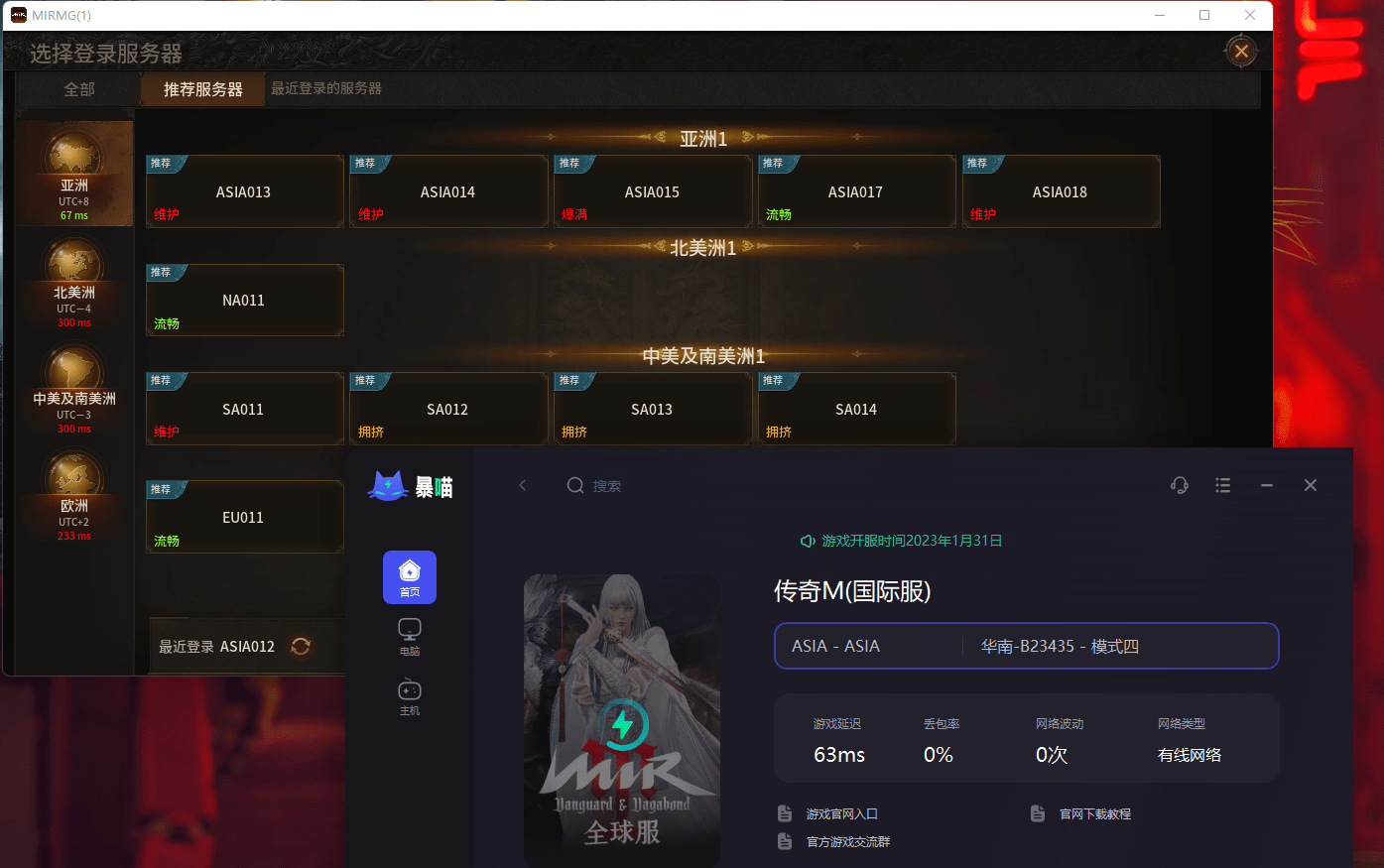
Task: Choose server ASIA015
Action: tap(653, 191)
